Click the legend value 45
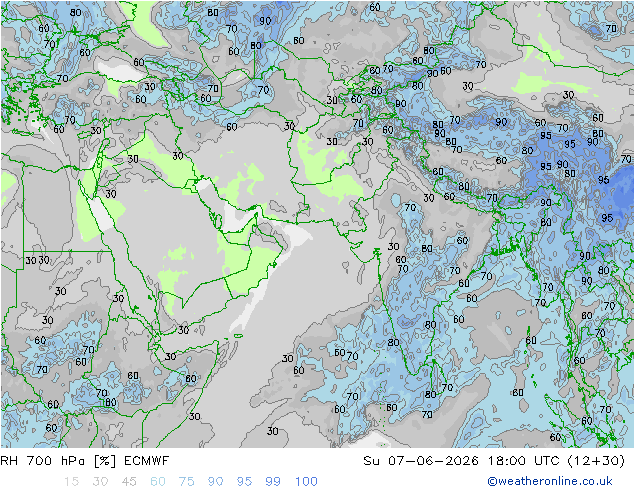Viewport: 634px width, 490px height. click(x=129, y=481)
